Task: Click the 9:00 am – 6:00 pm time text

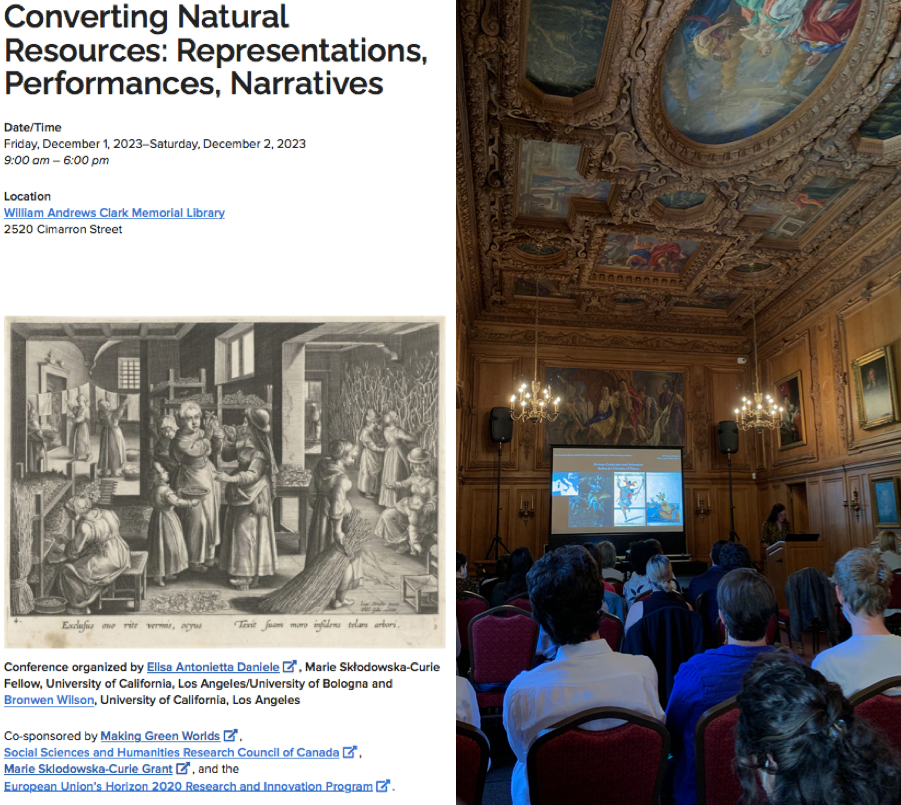Action: (x=57, y=160)
